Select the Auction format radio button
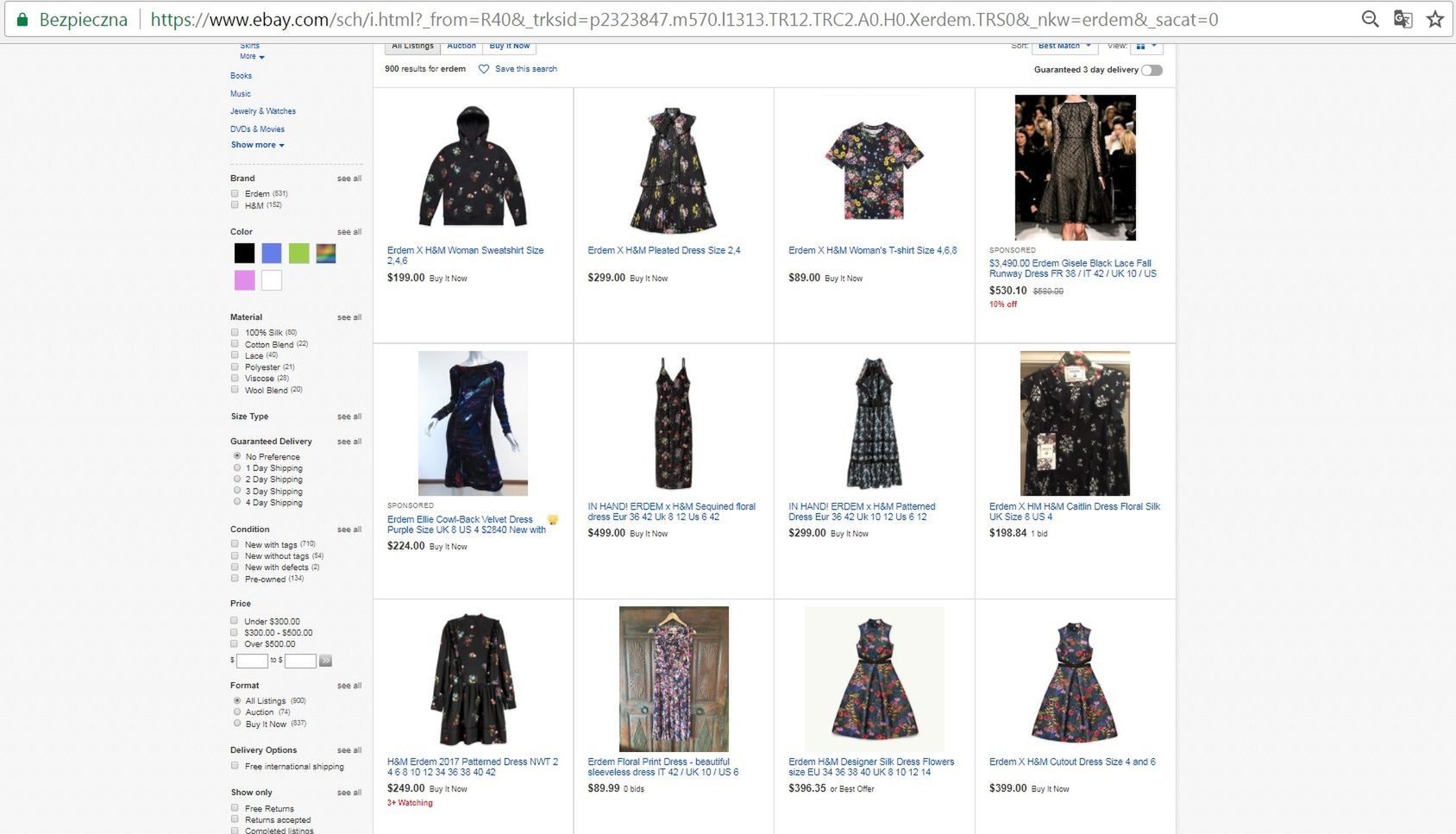The height and width of the screenshot is (834, 1456). point(237,712)
